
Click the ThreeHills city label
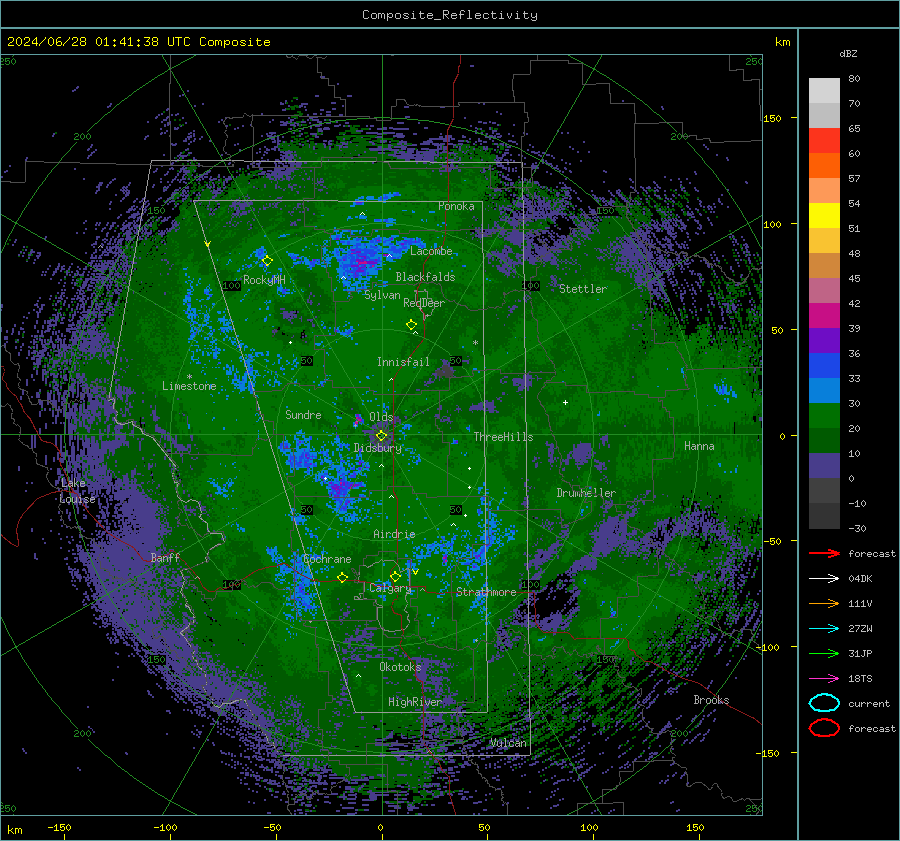[503, 437]
